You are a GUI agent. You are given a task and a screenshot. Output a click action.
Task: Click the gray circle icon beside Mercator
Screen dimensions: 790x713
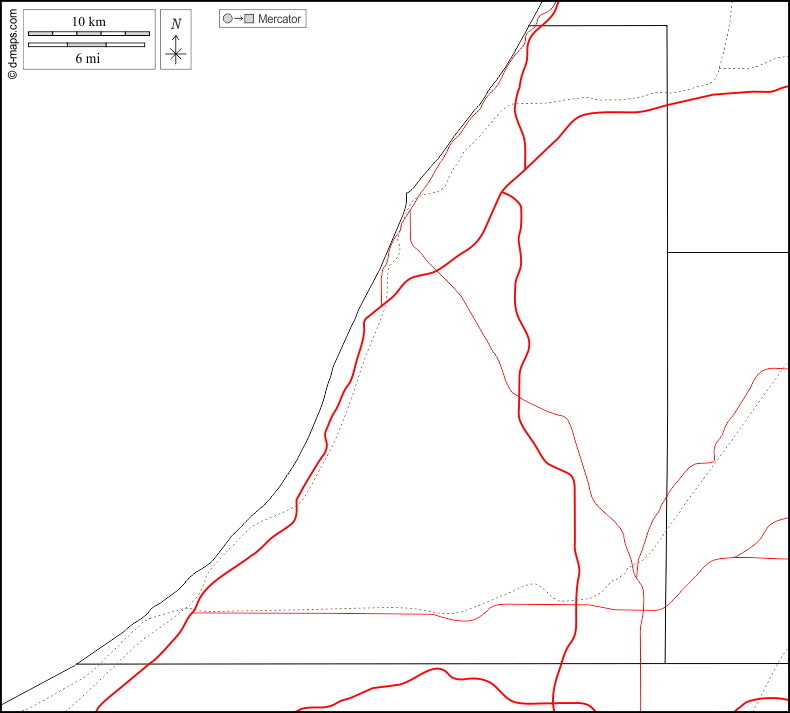pyautogui.click(x=227, y=19)
